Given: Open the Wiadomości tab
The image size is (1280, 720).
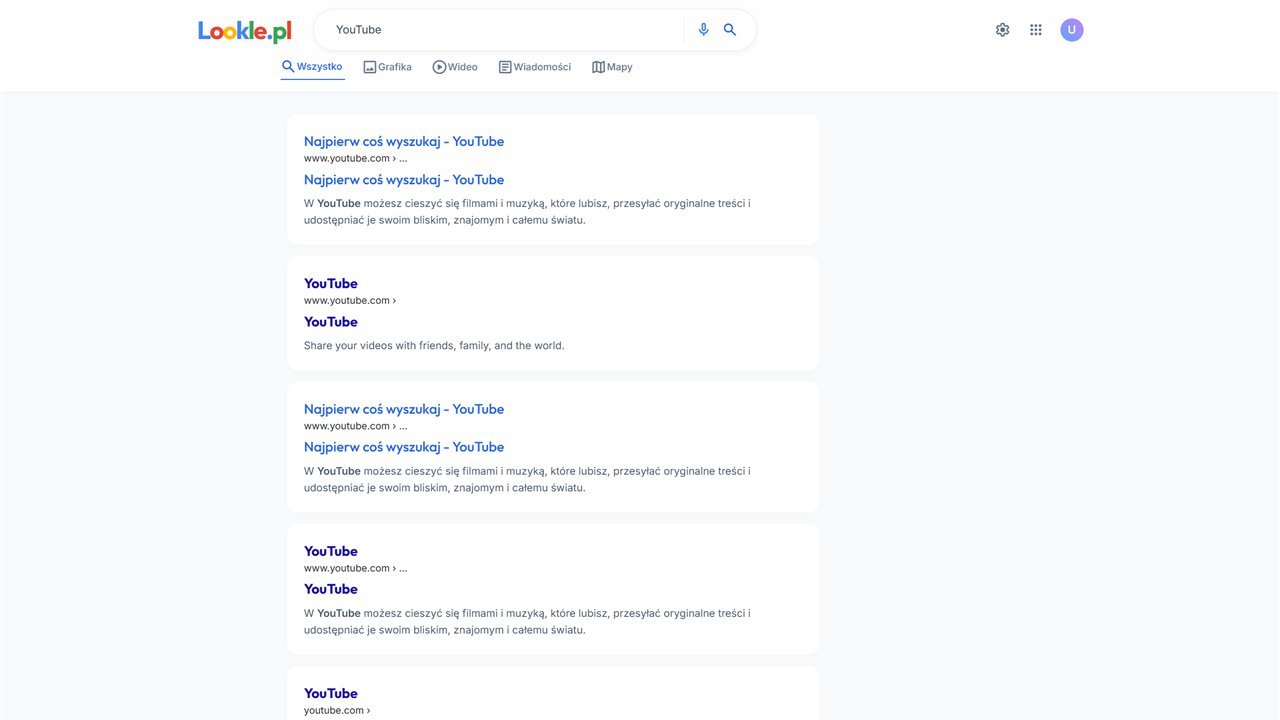Looking at the screenshot, I should [535, 67].
